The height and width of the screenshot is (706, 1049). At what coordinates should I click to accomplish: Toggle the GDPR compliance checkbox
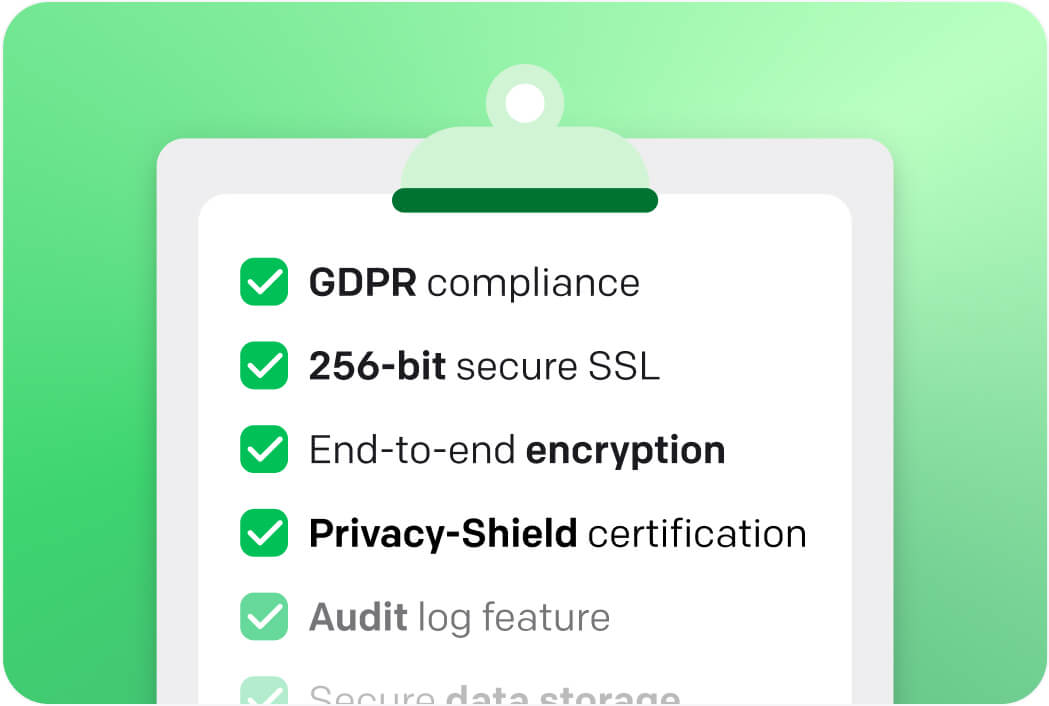point(264,282)
